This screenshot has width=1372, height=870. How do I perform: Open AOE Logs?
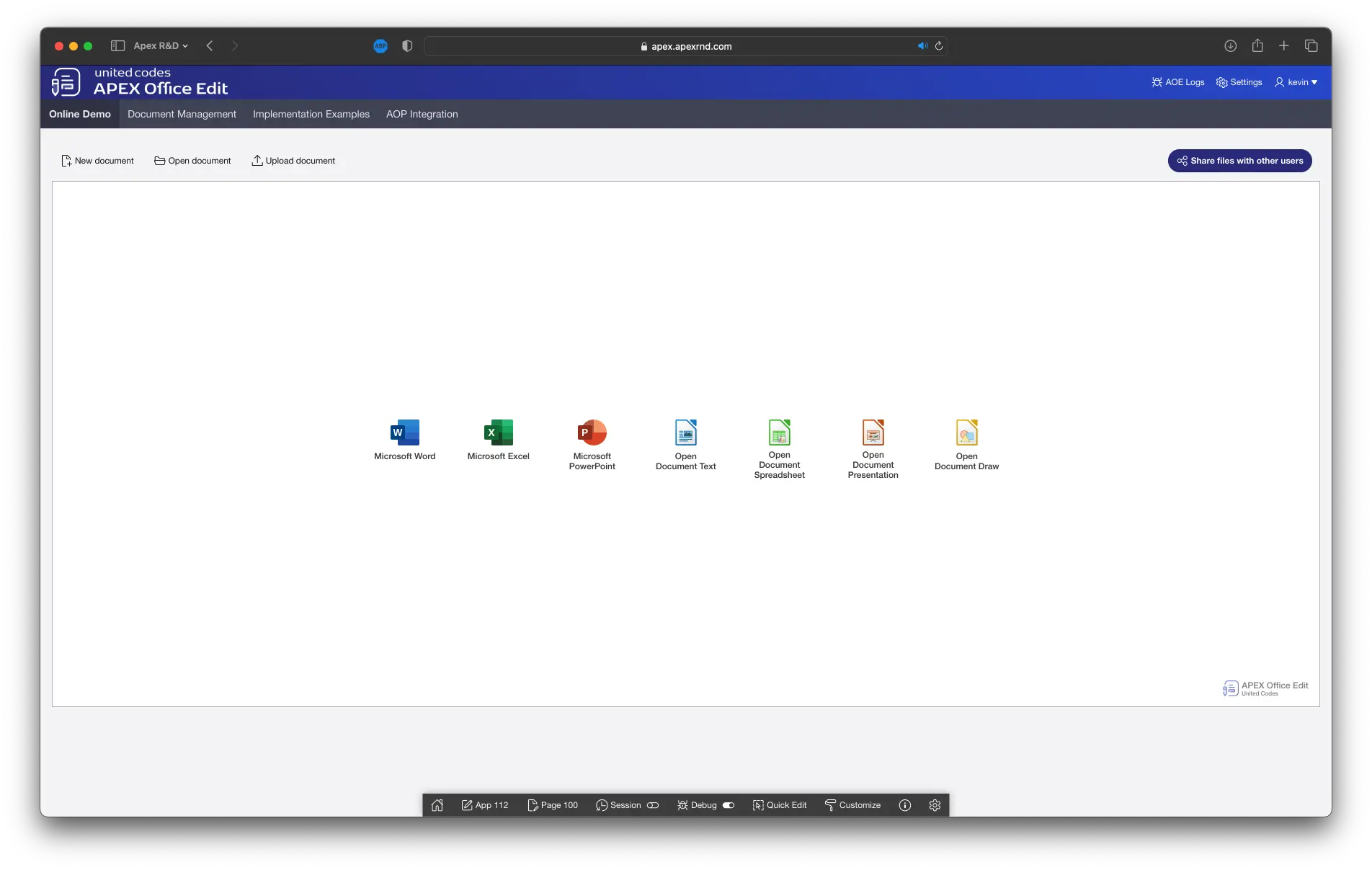pyautogui.click(x=1178, y=82)
